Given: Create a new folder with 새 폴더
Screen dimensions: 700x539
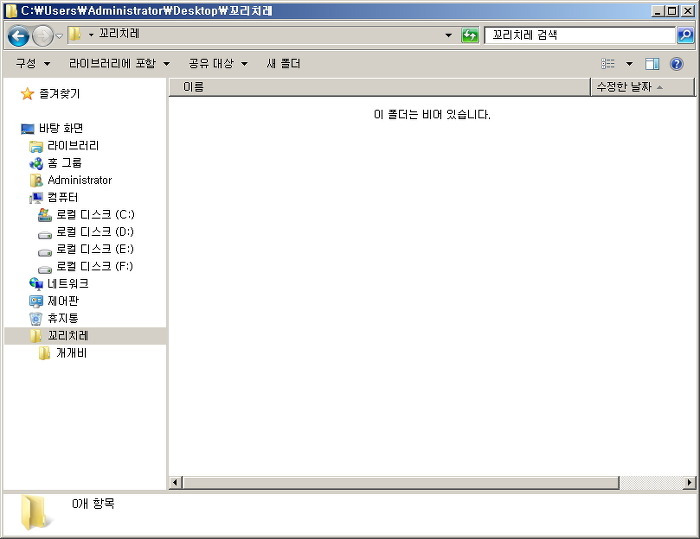Looking at the screenshot, I should pyautogui.click(x=283, y=63).
